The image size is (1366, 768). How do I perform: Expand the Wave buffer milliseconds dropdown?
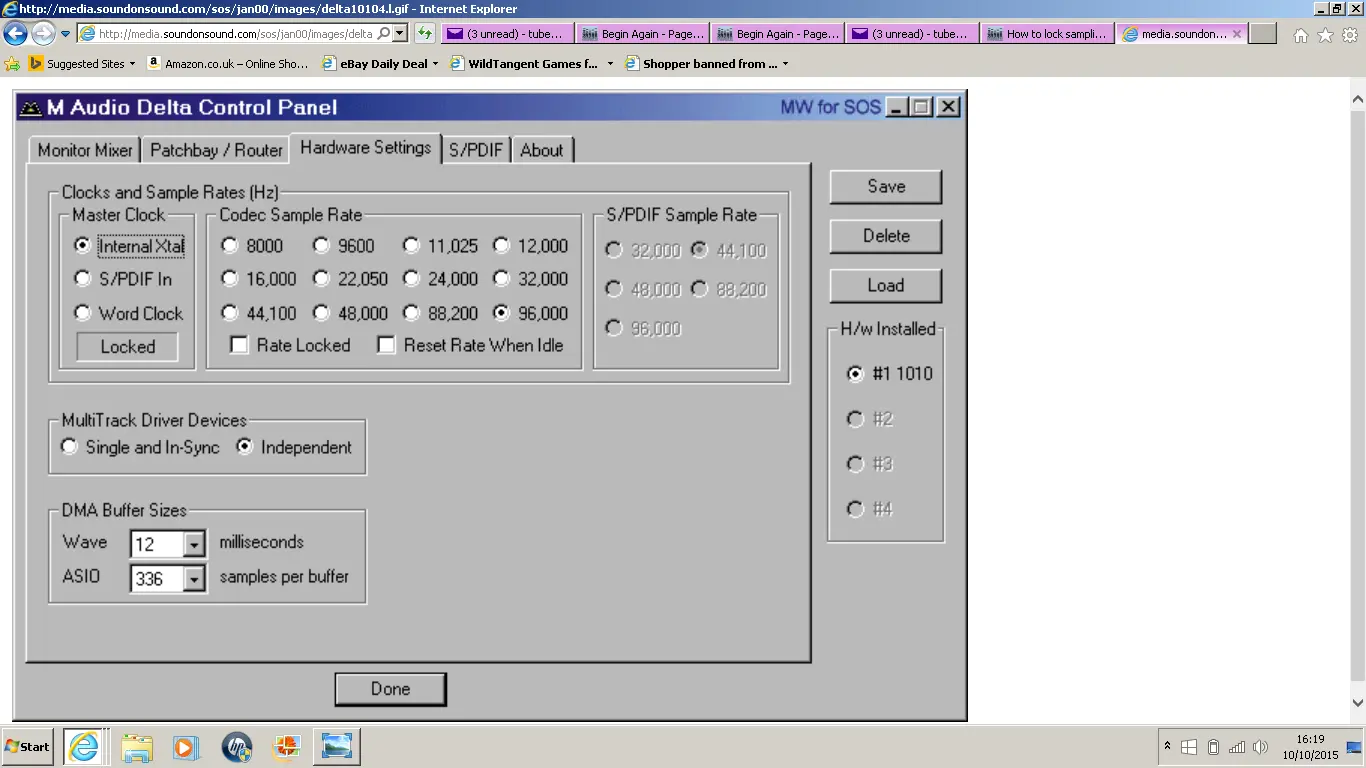[194, 544]
